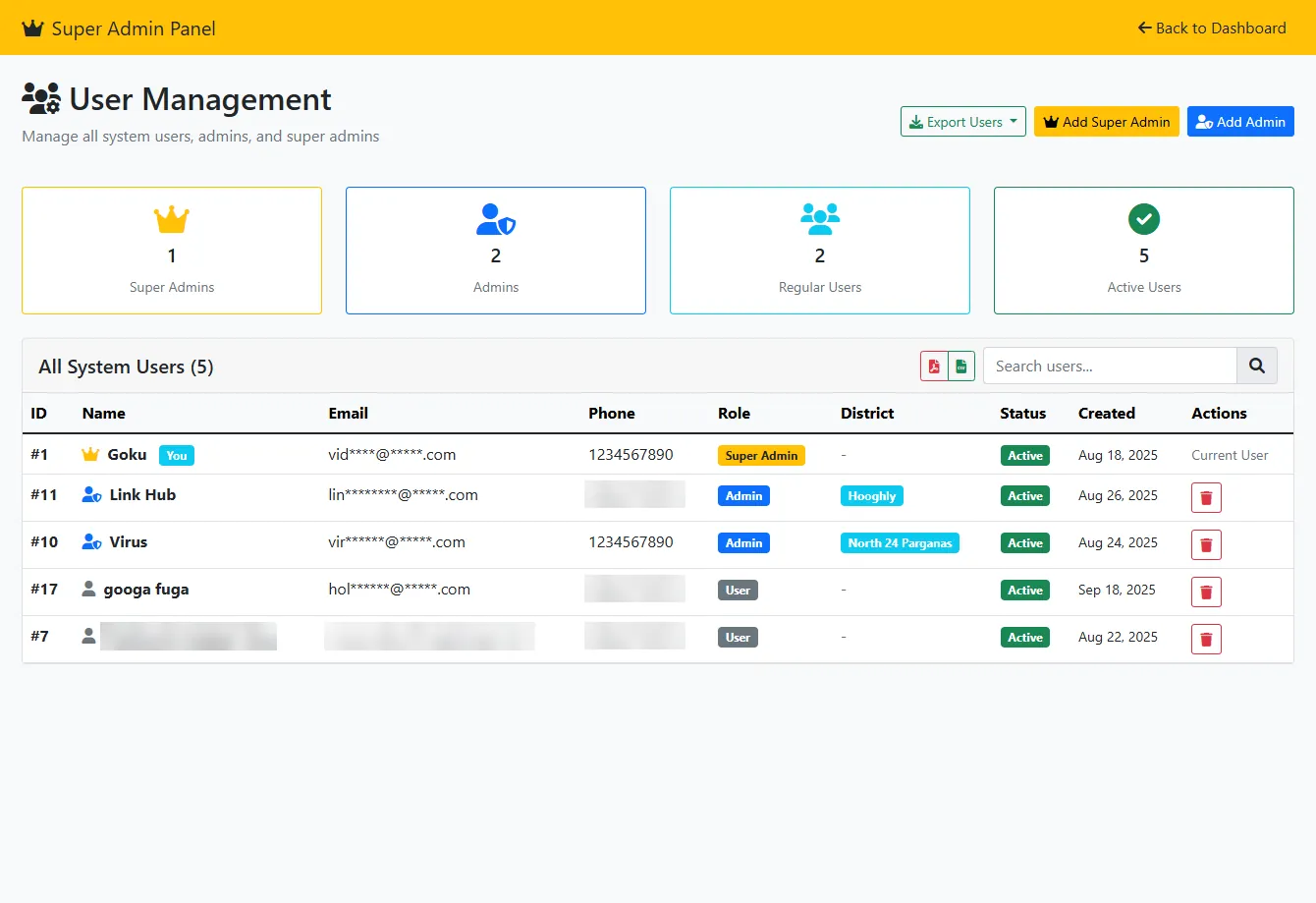
Task: Click the Hooghly district badge
Action: coord(872,496)
